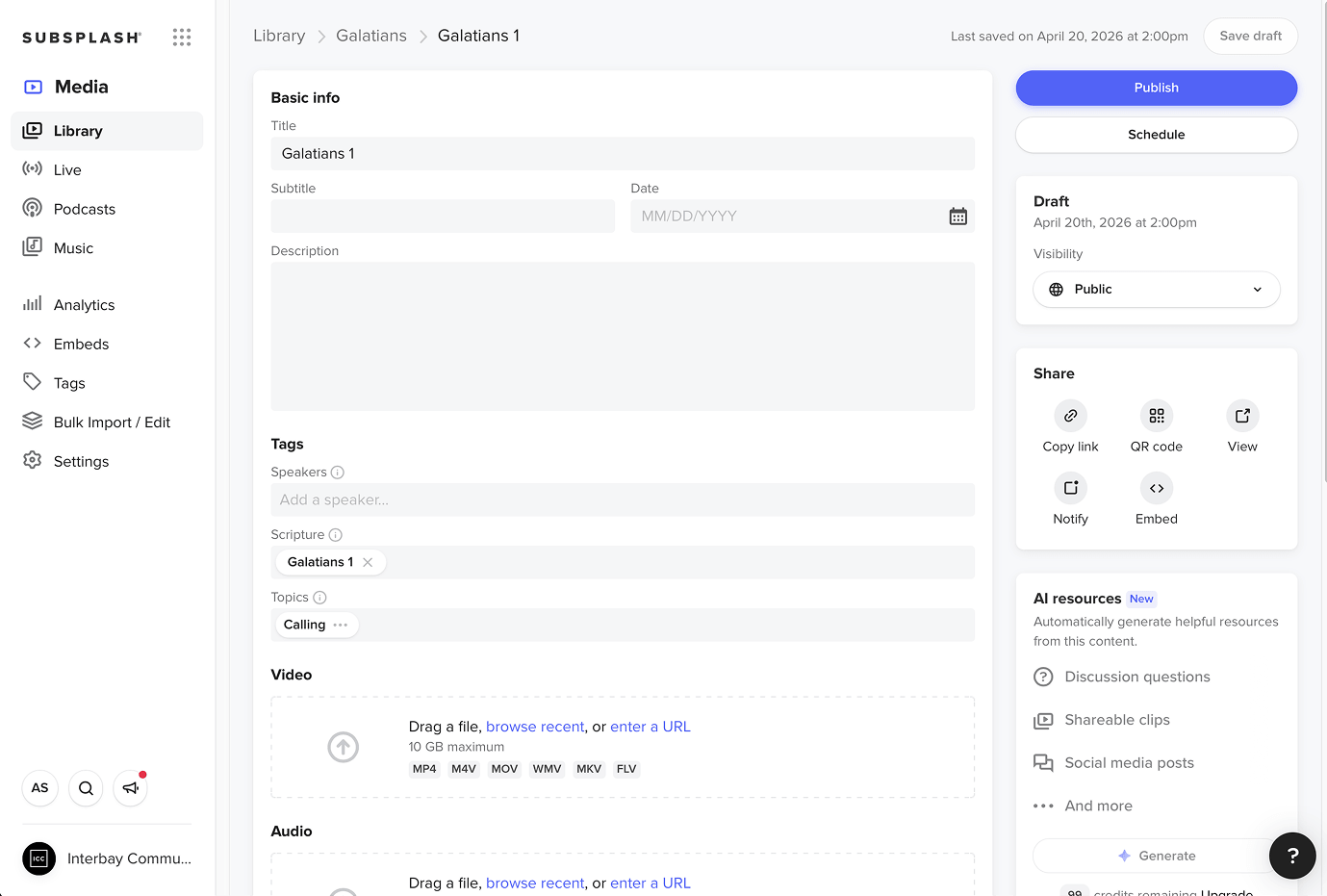Click audio 'browse recent' link

[535, 883]
